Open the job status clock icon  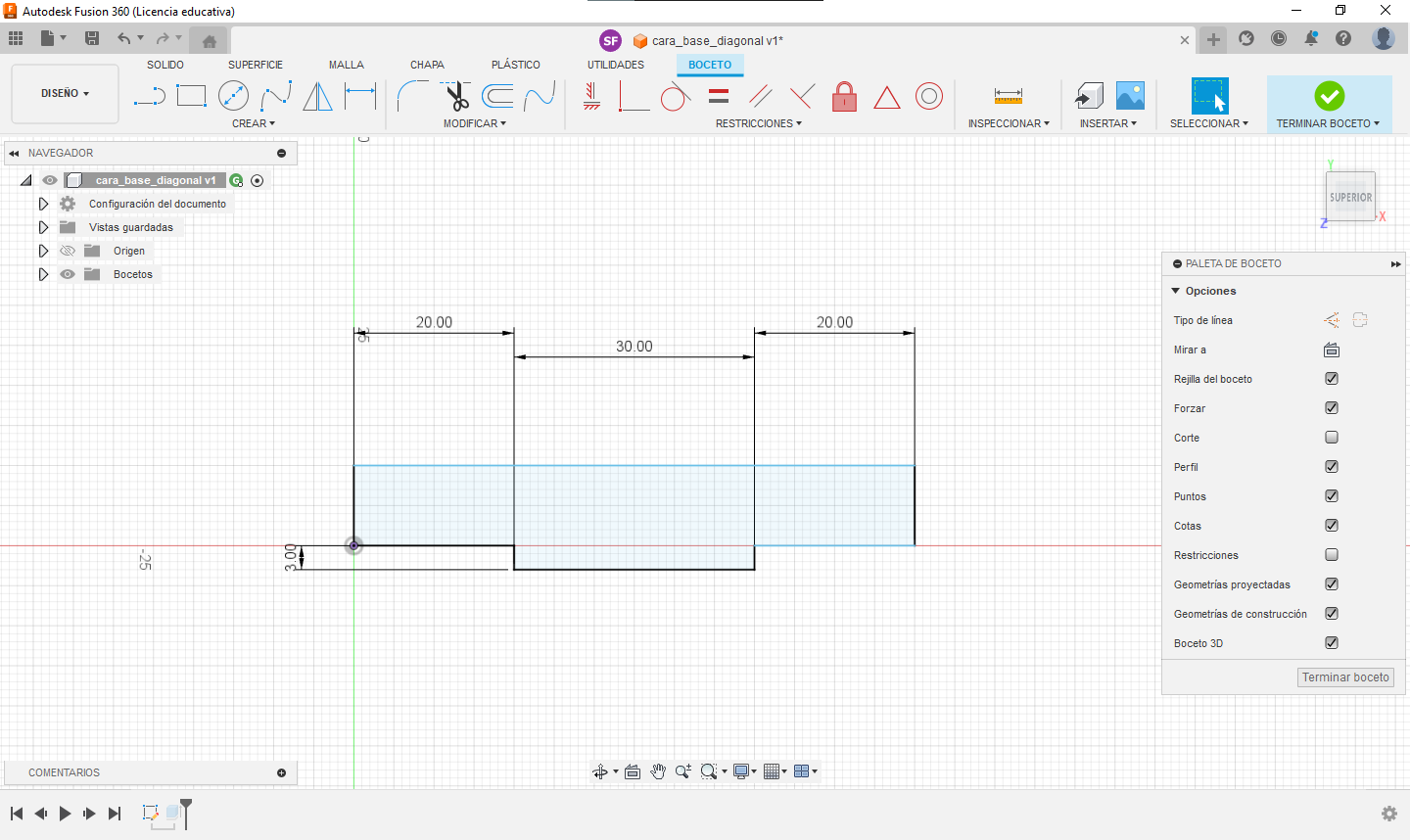[1279, 39]
